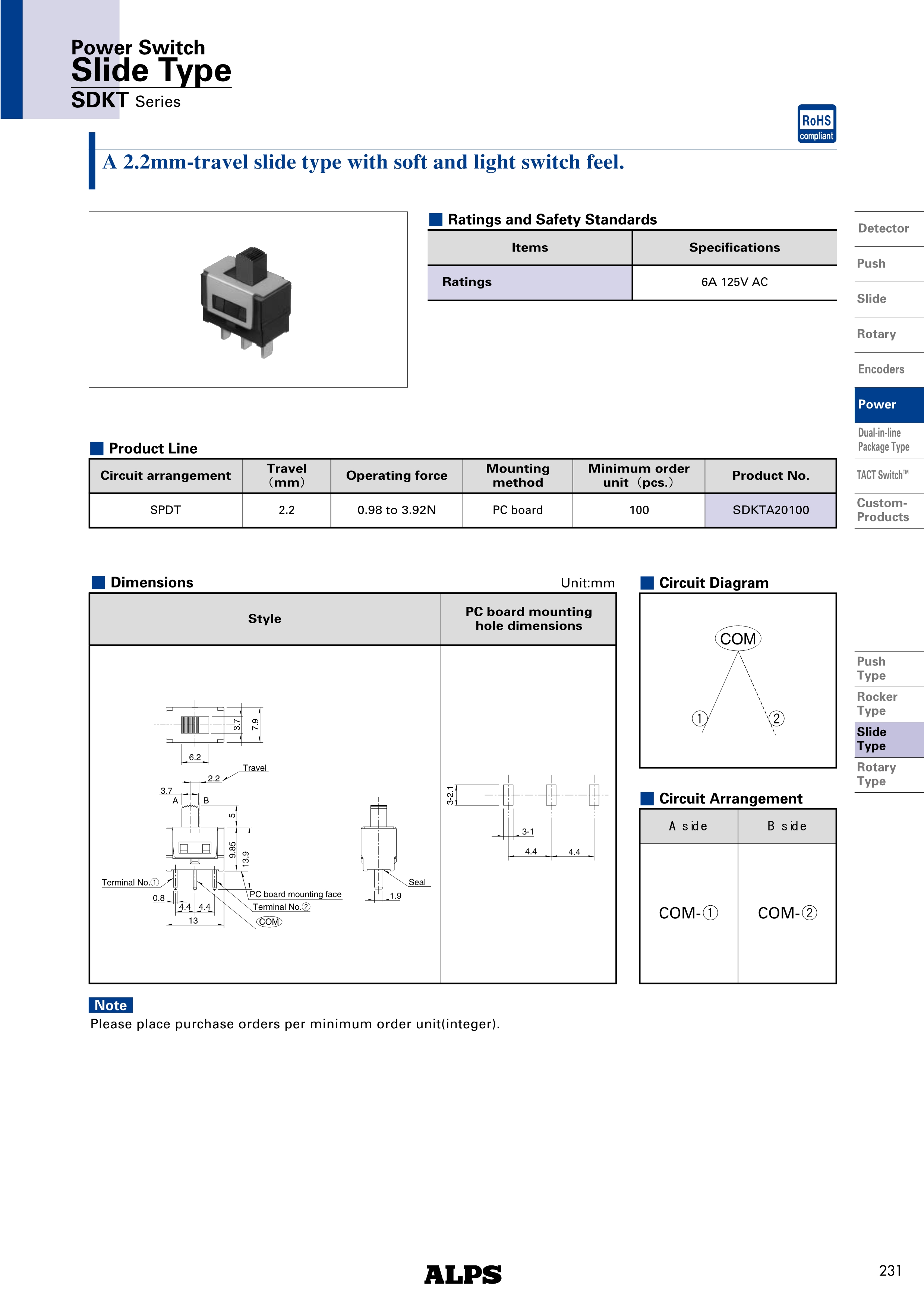Select the Encoders category tab

(881, 370)
